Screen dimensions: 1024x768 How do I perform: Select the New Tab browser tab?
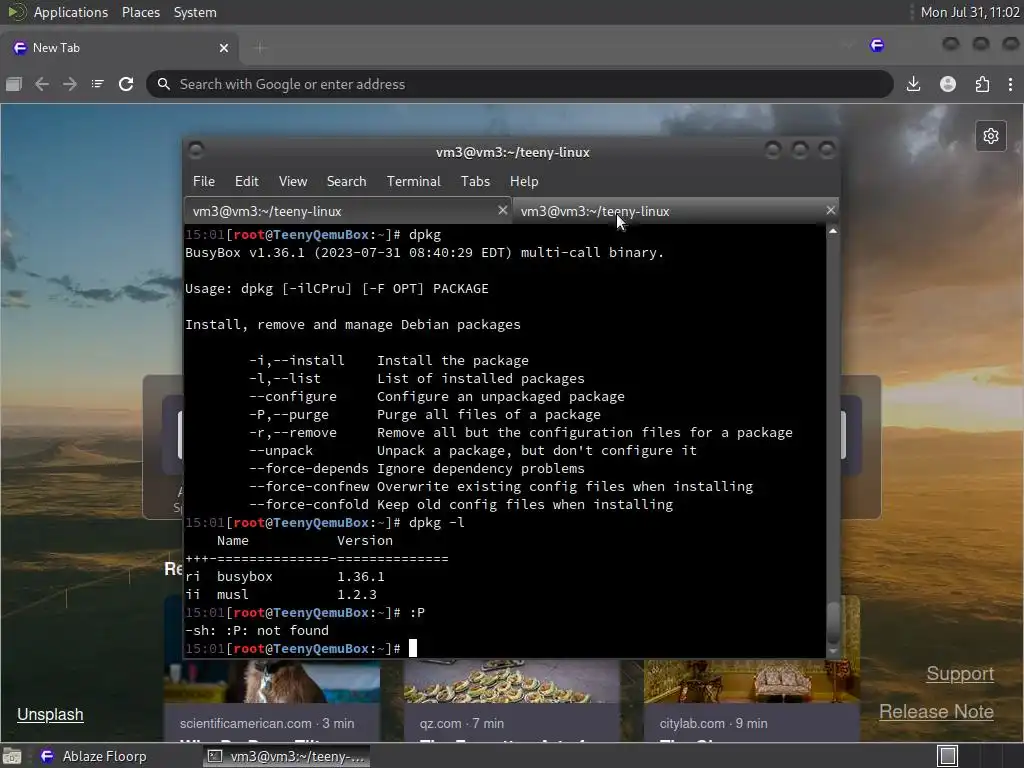tap(120, 48)
